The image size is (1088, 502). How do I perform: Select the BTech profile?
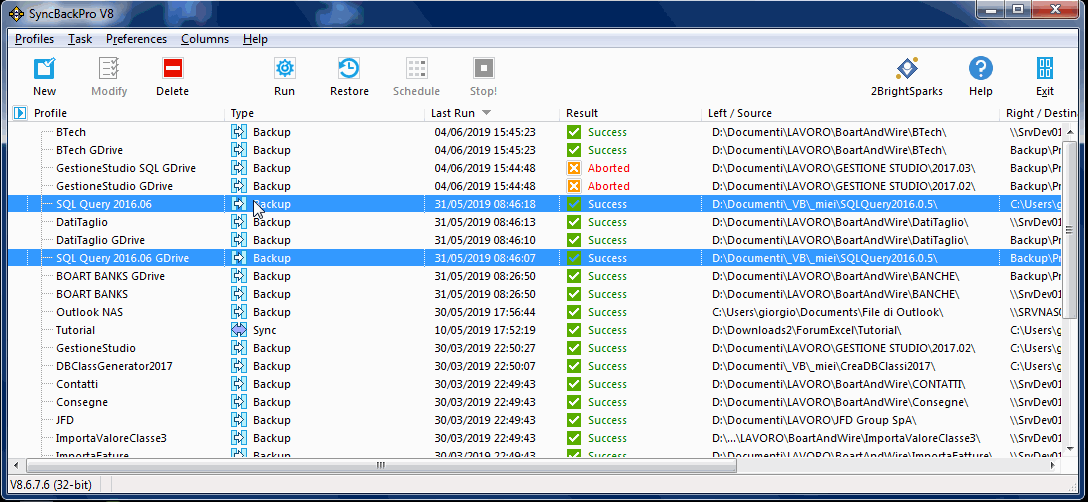[x=71, y=132]
